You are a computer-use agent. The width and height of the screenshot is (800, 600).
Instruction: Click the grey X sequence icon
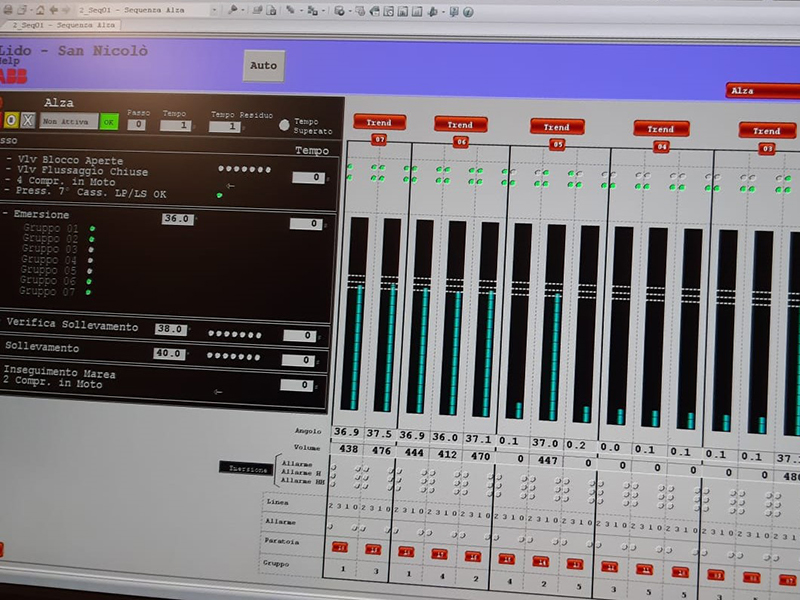(x=28, y=120)
